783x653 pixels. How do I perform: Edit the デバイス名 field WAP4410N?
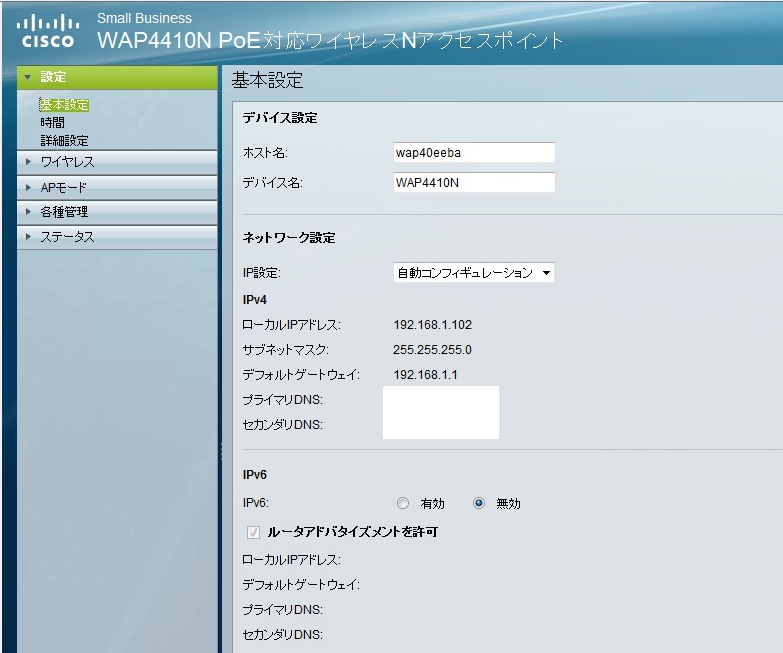pyautogui.click(x=474, y=183)
